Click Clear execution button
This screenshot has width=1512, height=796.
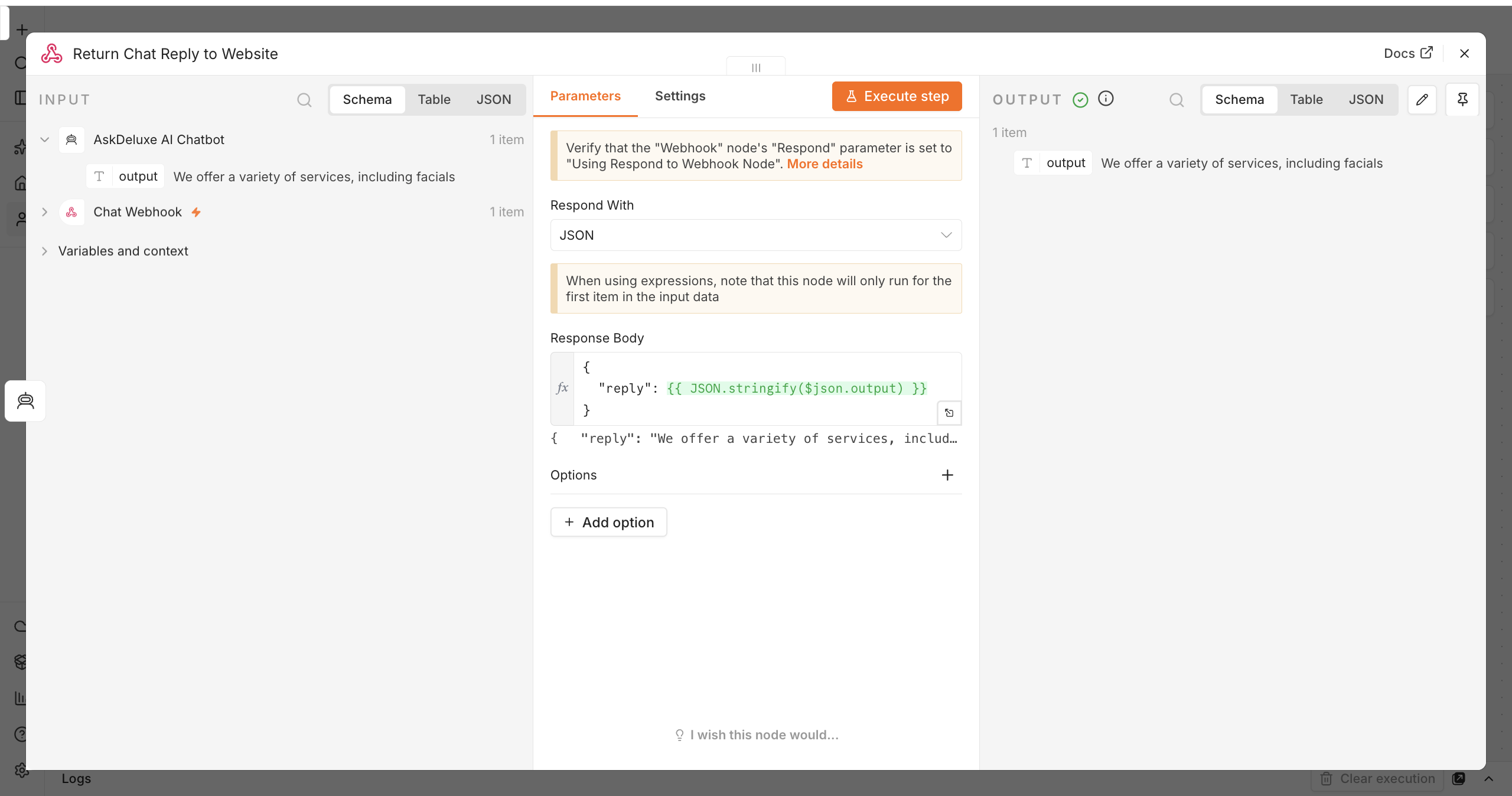1378,778
